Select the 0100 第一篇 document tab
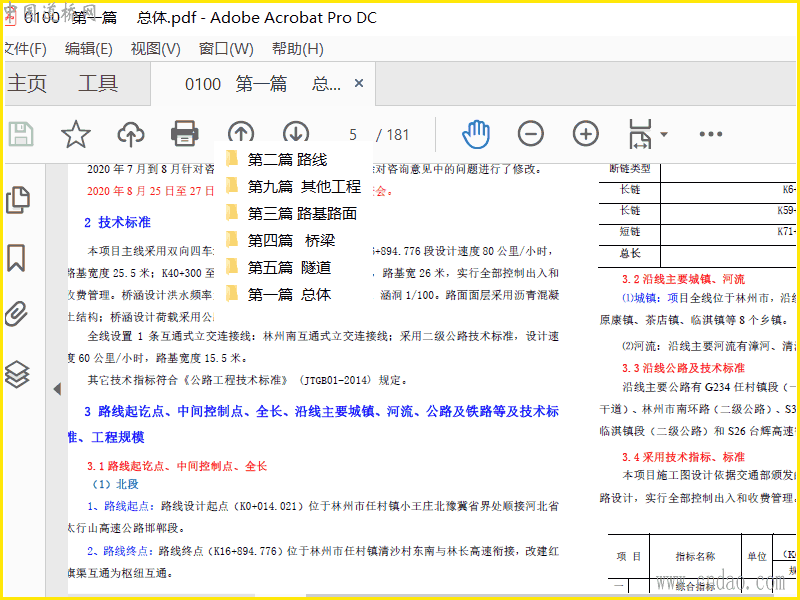The image size is (800, 600). (x=262, y=84)
